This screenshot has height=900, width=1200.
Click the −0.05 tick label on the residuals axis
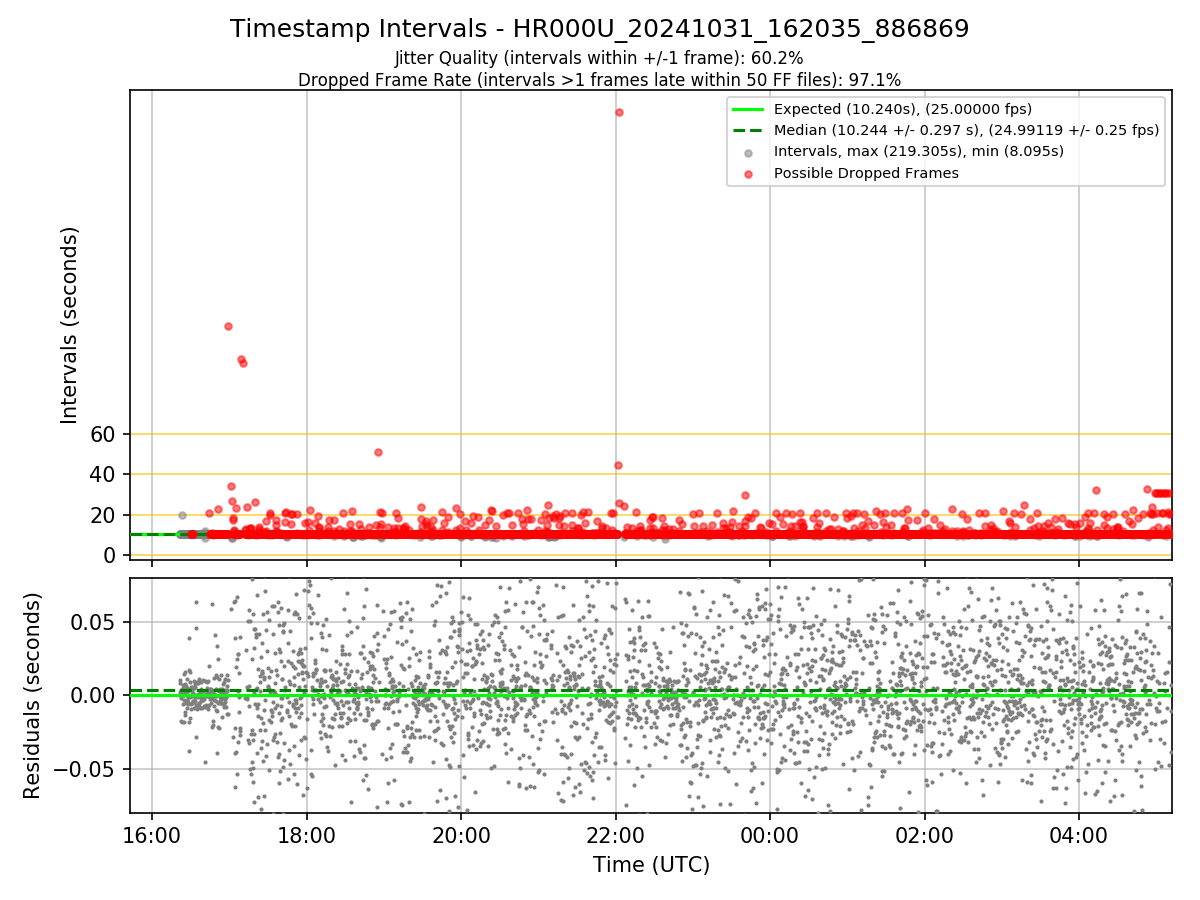coord(84,769)
